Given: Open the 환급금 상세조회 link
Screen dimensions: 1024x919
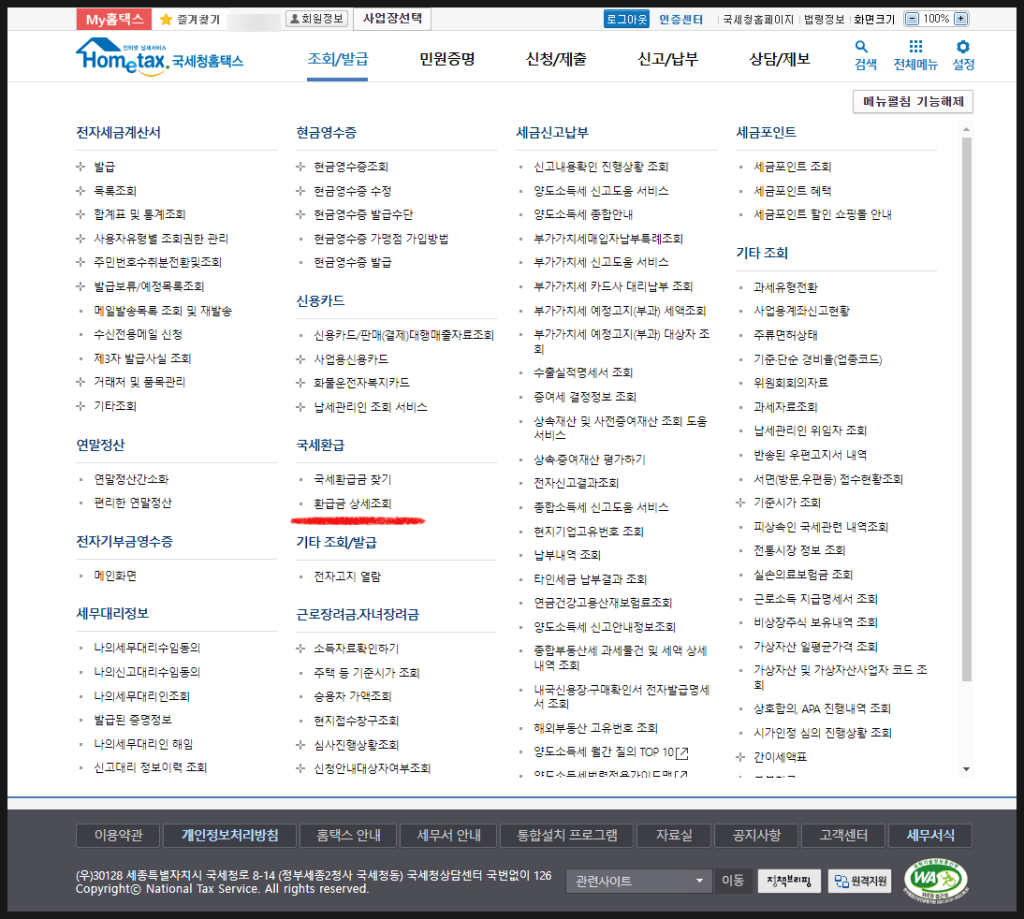Looking at the screenshot, I should coord(352,504).
